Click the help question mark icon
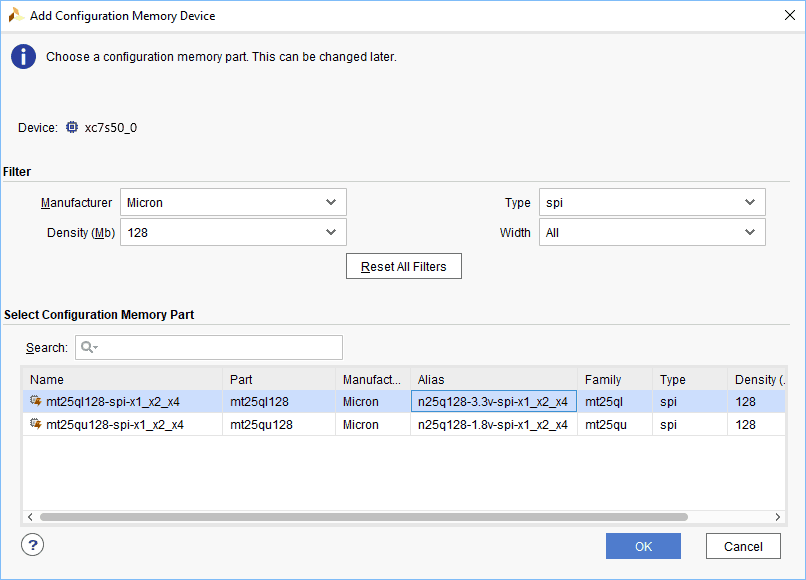This screenshot has height=580, width=806. [33, 545]
